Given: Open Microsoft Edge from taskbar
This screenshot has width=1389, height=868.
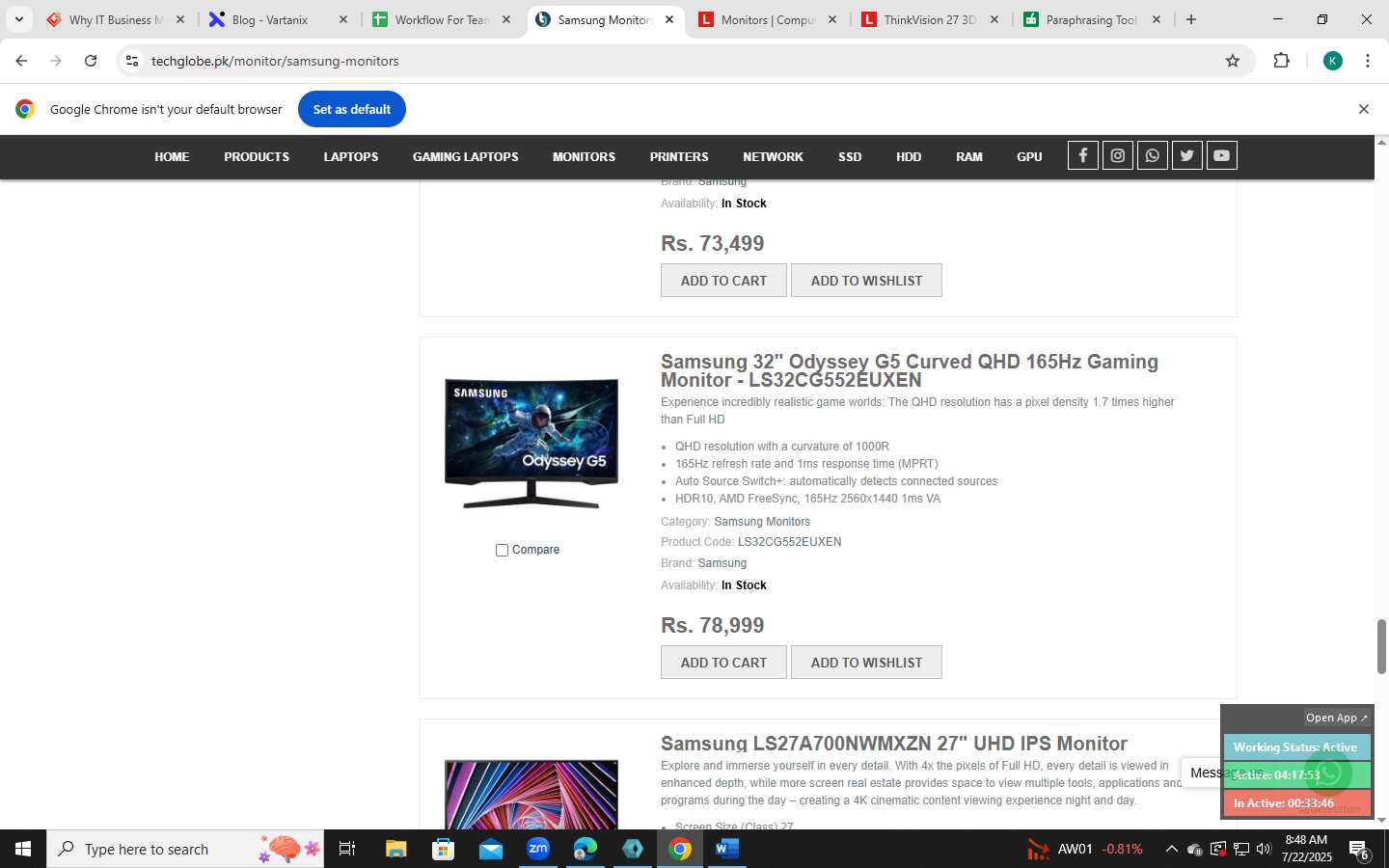Looking at the screenshot, I should pyautogui.click(x=585, y=849).
